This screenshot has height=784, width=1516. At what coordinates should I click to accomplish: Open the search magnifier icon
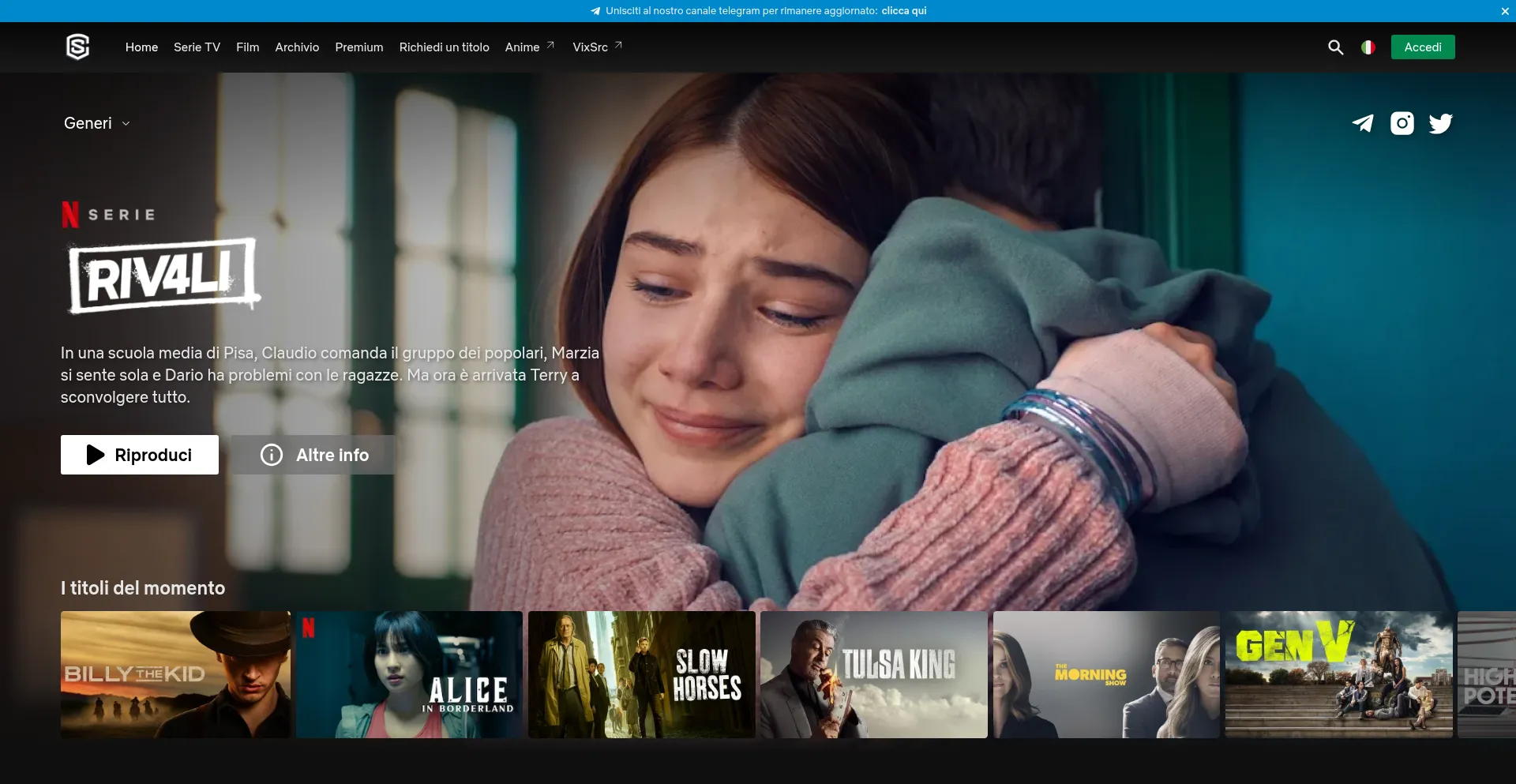(x=1335, y=47)
